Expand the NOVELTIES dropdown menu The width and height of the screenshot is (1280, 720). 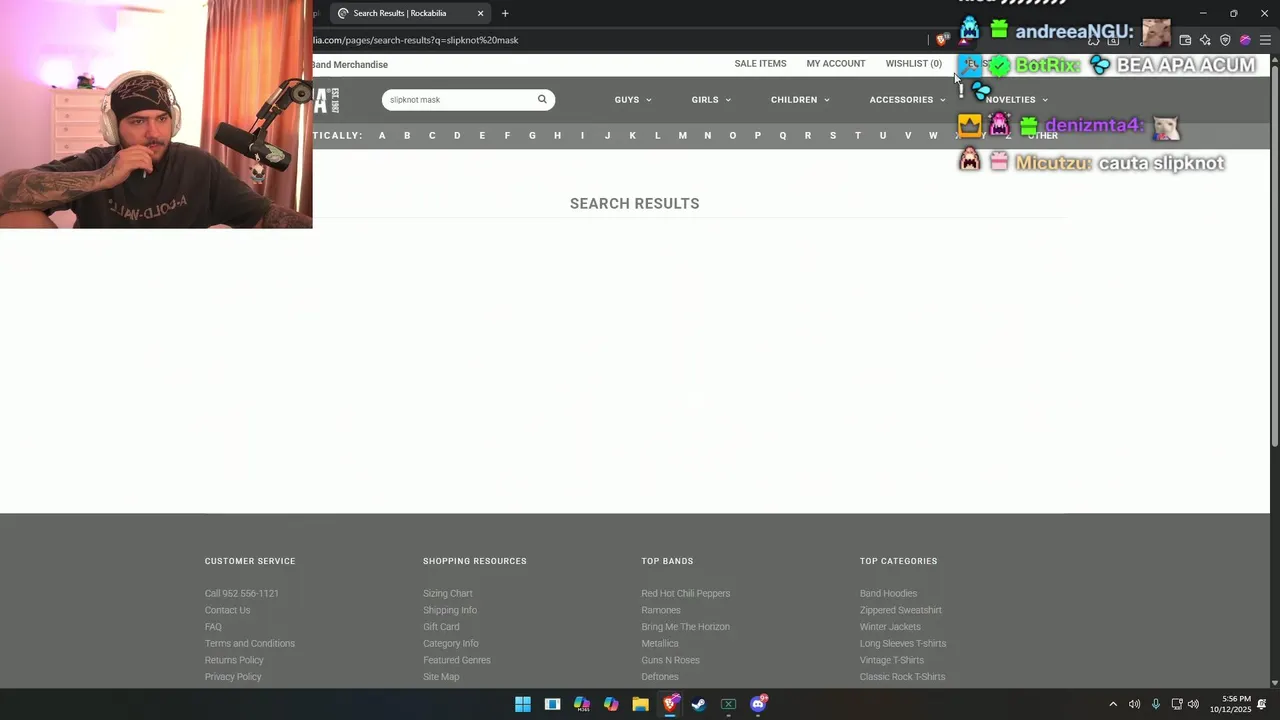[1017, 99]
